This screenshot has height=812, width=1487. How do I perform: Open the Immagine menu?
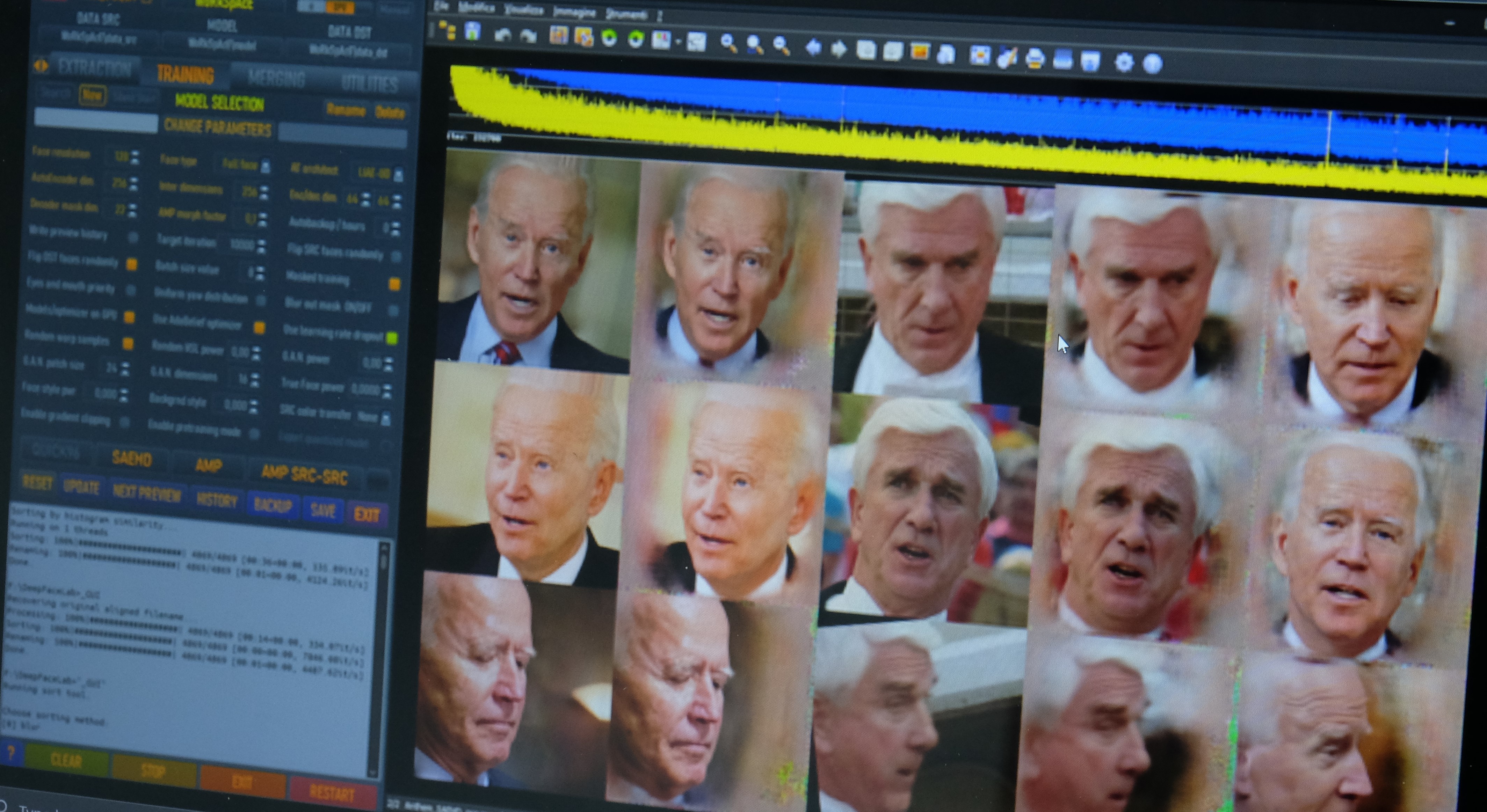coord(574,12)
